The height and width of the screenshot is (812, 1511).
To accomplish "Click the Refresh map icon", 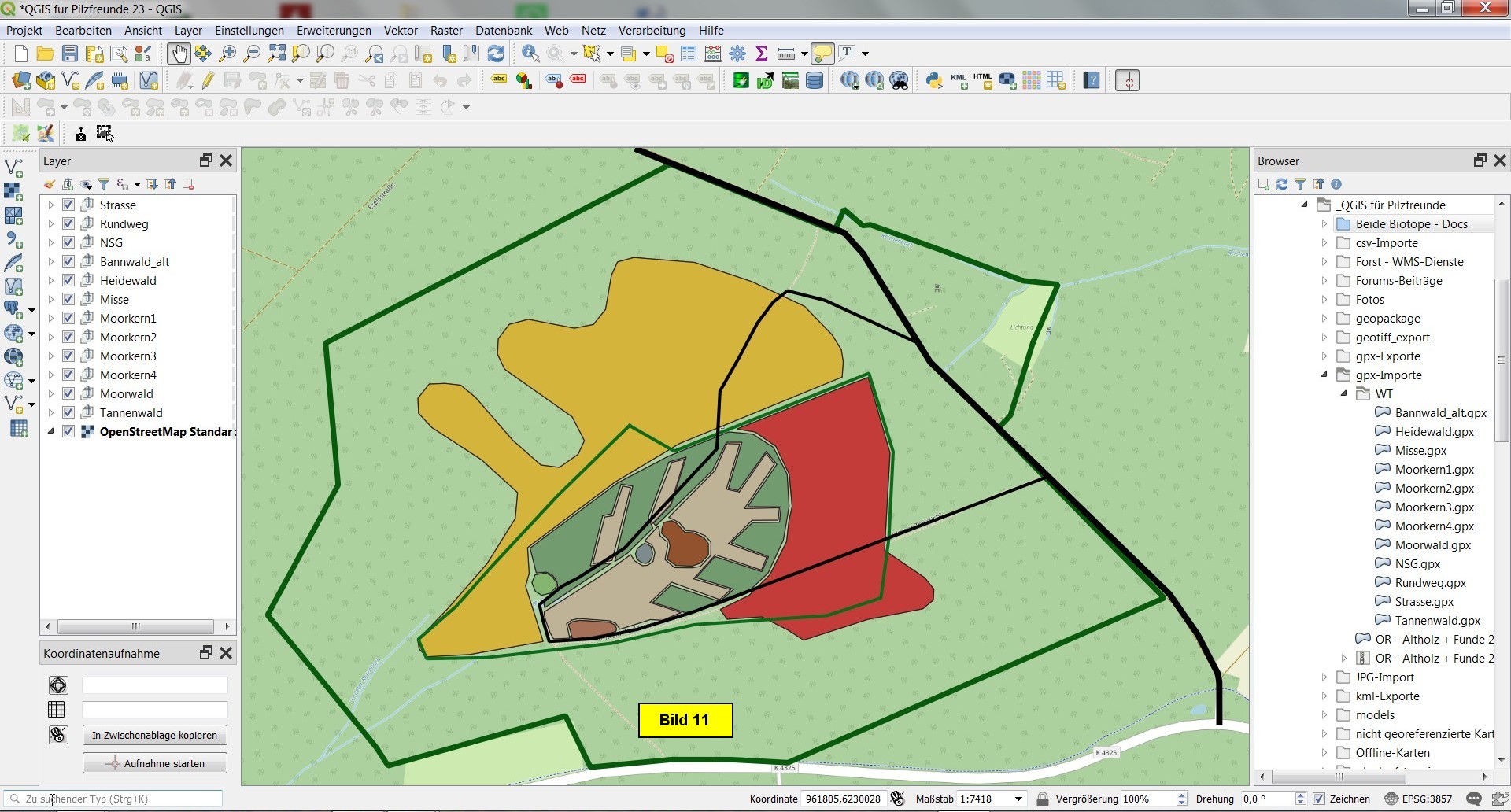I will coord(496,54).
